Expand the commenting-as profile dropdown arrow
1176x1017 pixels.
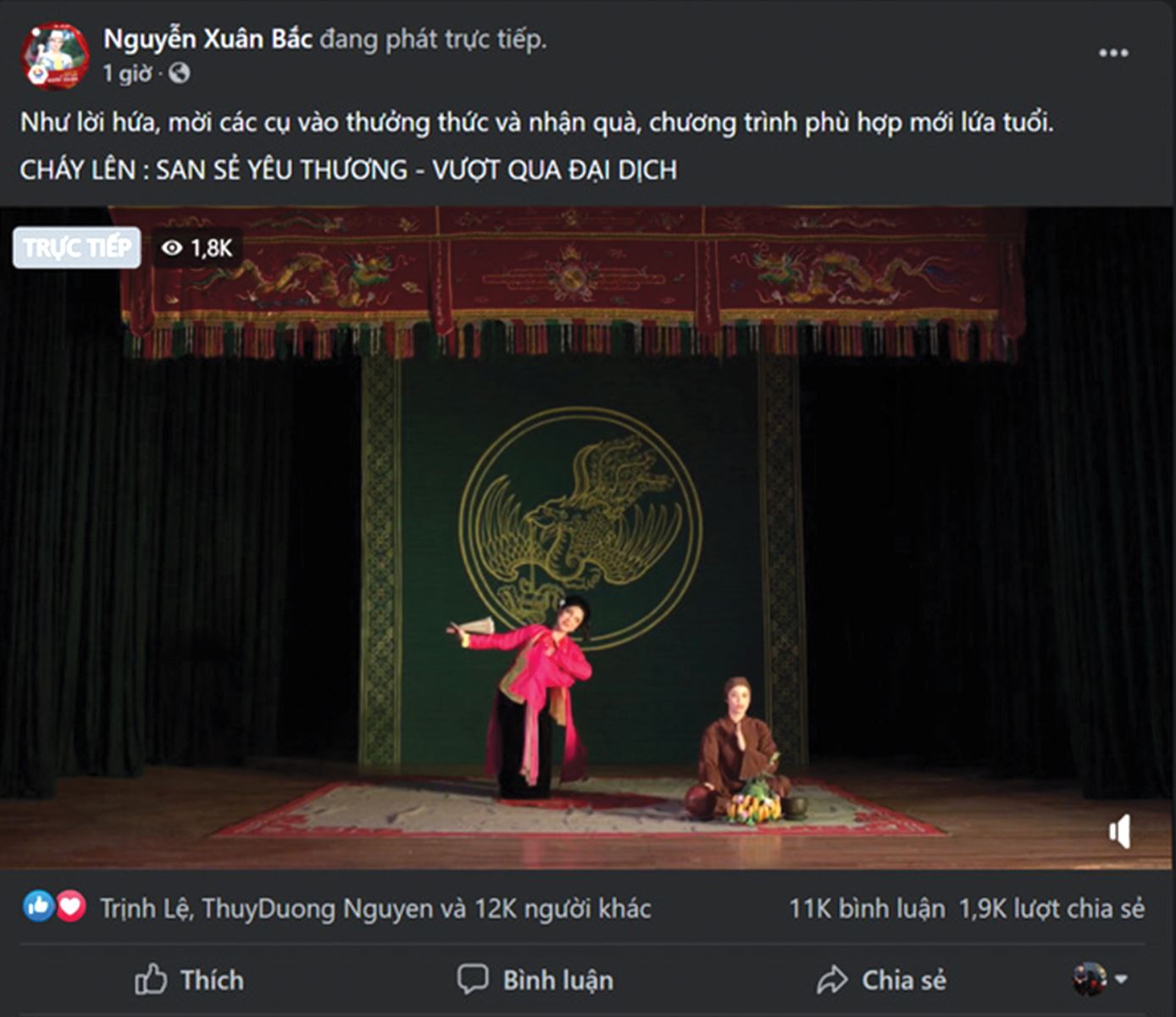coord(1122,979)
